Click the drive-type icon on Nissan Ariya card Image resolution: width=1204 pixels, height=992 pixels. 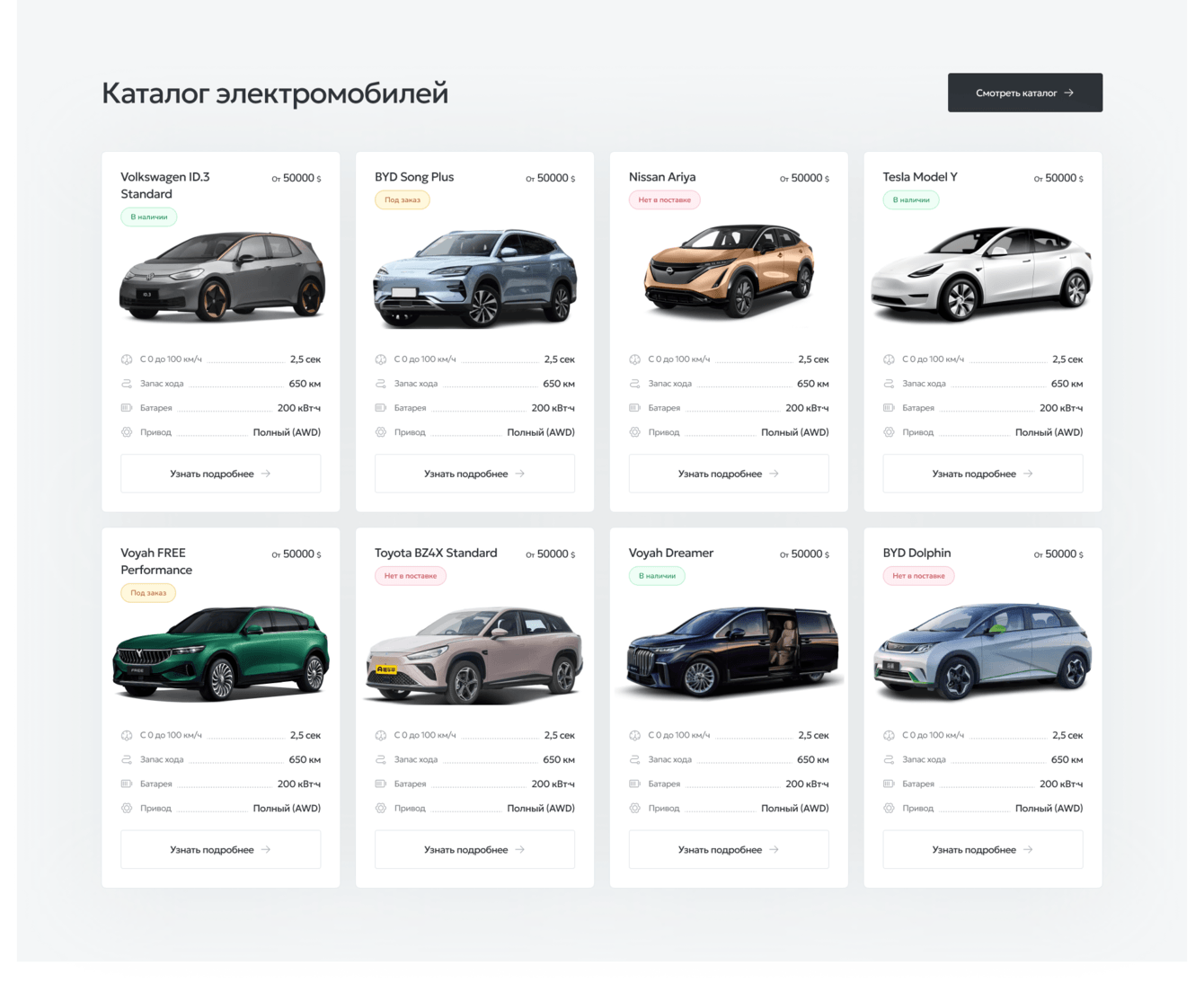pos(635,432)
